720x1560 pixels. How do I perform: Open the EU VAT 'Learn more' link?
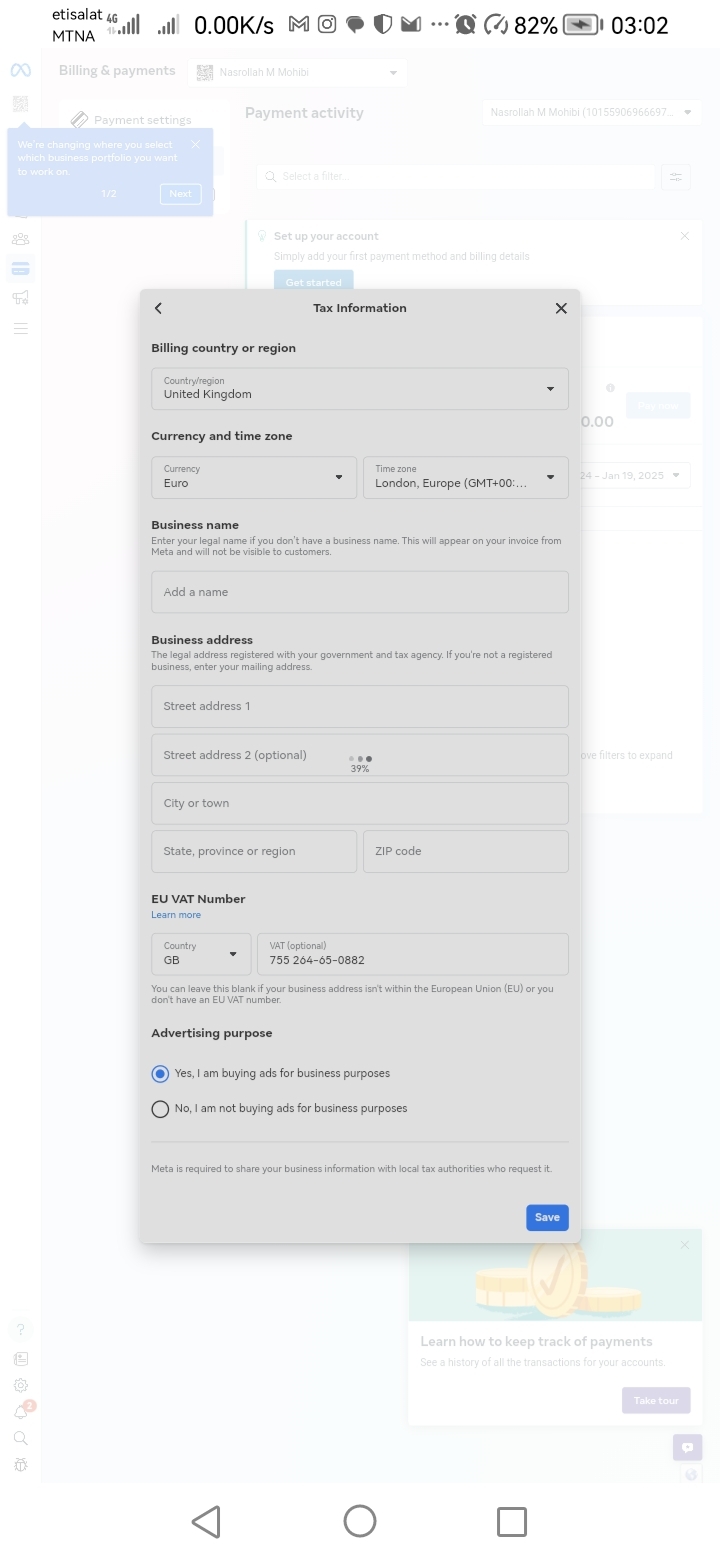(176, 915)
